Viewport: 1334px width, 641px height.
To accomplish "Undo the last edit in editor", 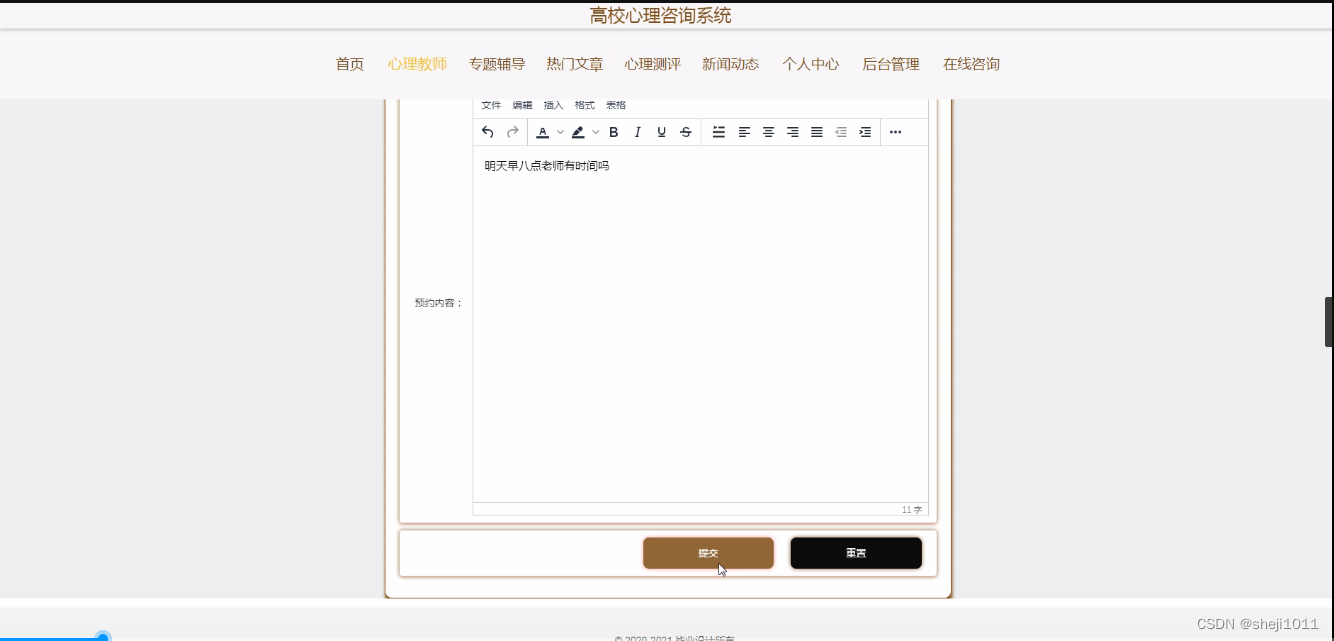I will coord(488,132).
